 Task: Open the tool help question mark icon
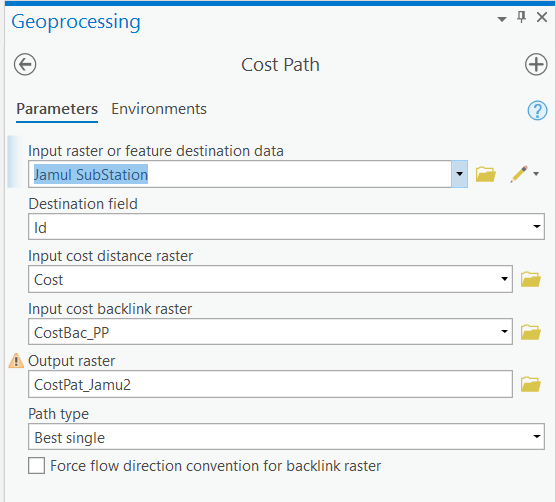[537, 111]
